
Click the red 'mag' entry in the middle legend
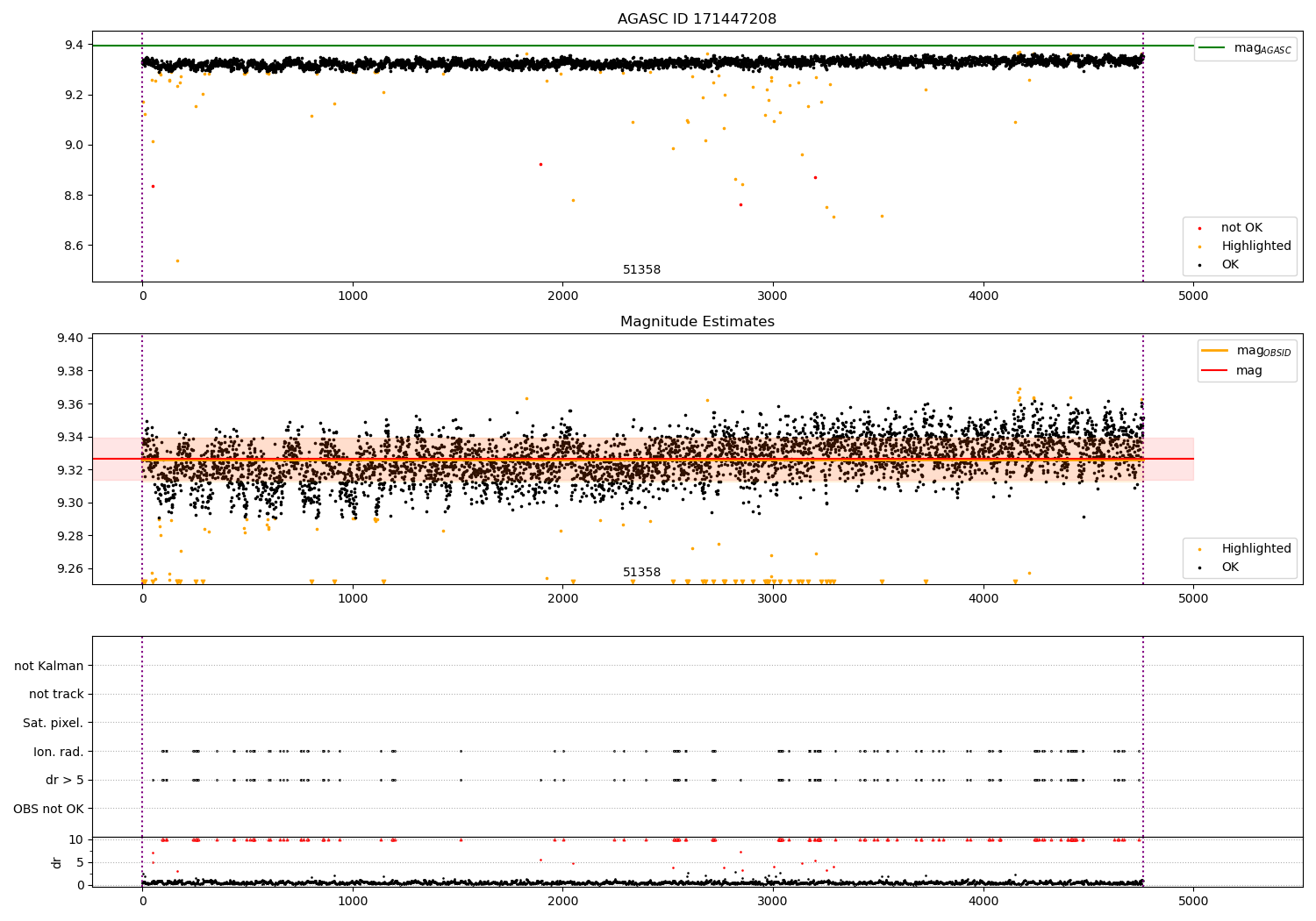pyautogui.click(x=1232, y=371)
